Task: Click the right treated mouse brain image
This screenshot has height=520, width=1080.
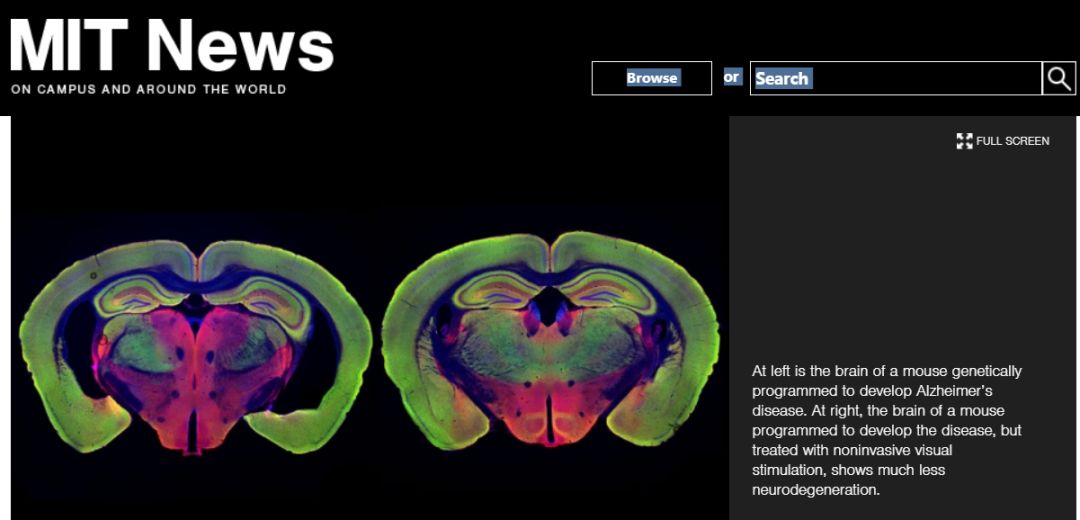Action: click(550, 342)
